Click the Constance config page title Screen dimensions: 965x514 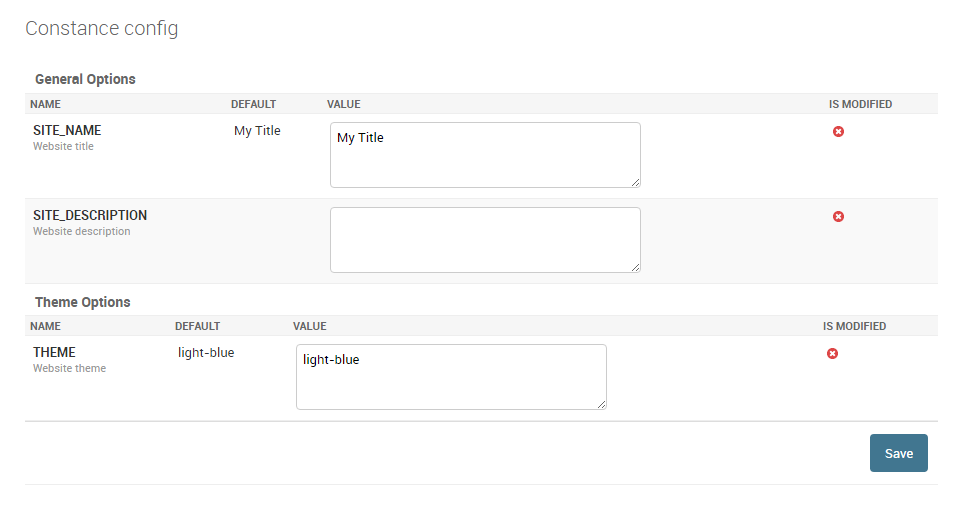coord(102,28)
